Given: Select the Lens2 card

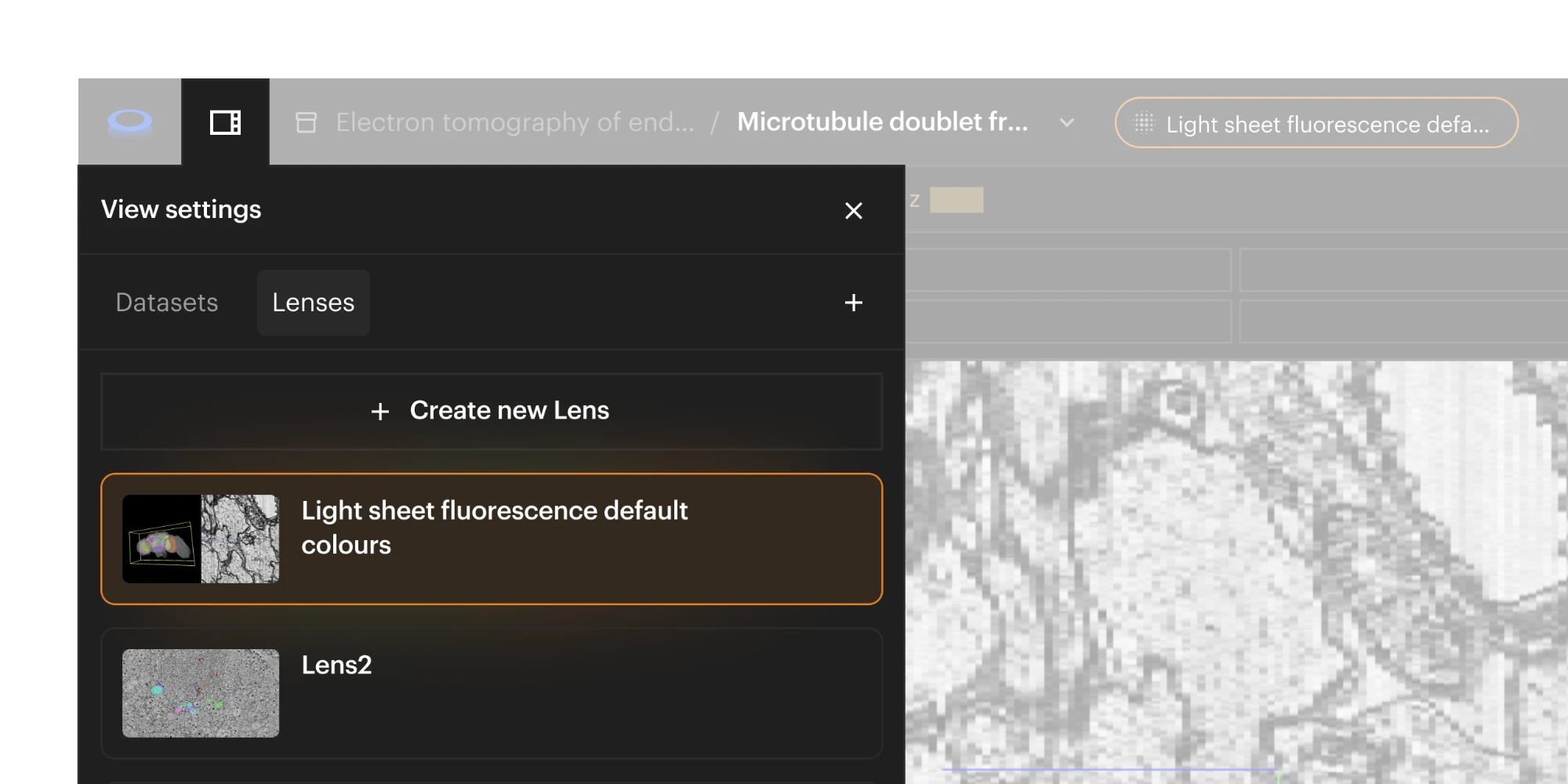Looking at the screenshot, I should pos(492,693).
